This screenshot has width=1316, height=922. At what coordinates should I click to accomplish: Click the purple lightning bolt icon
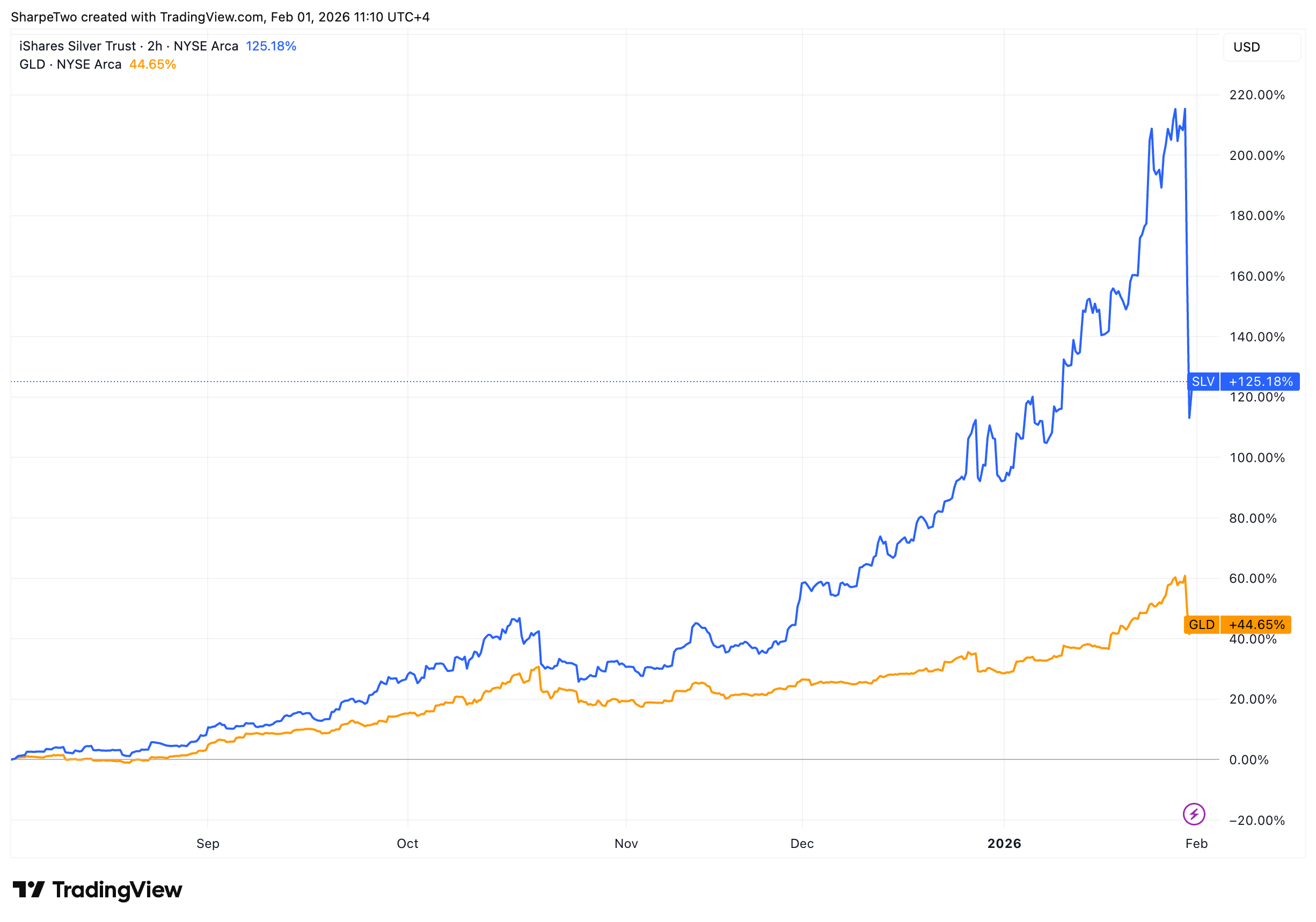click(x=1194, y=814)
